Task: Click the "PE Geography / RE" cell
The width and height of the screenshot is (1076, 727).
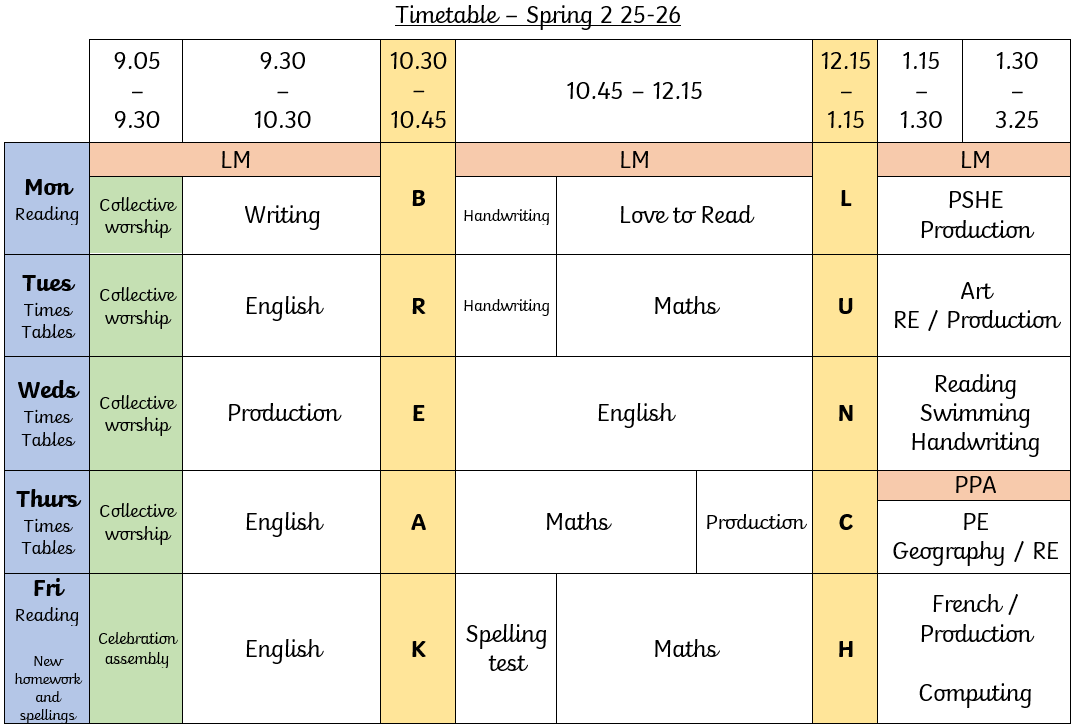Action: (974, 538)
